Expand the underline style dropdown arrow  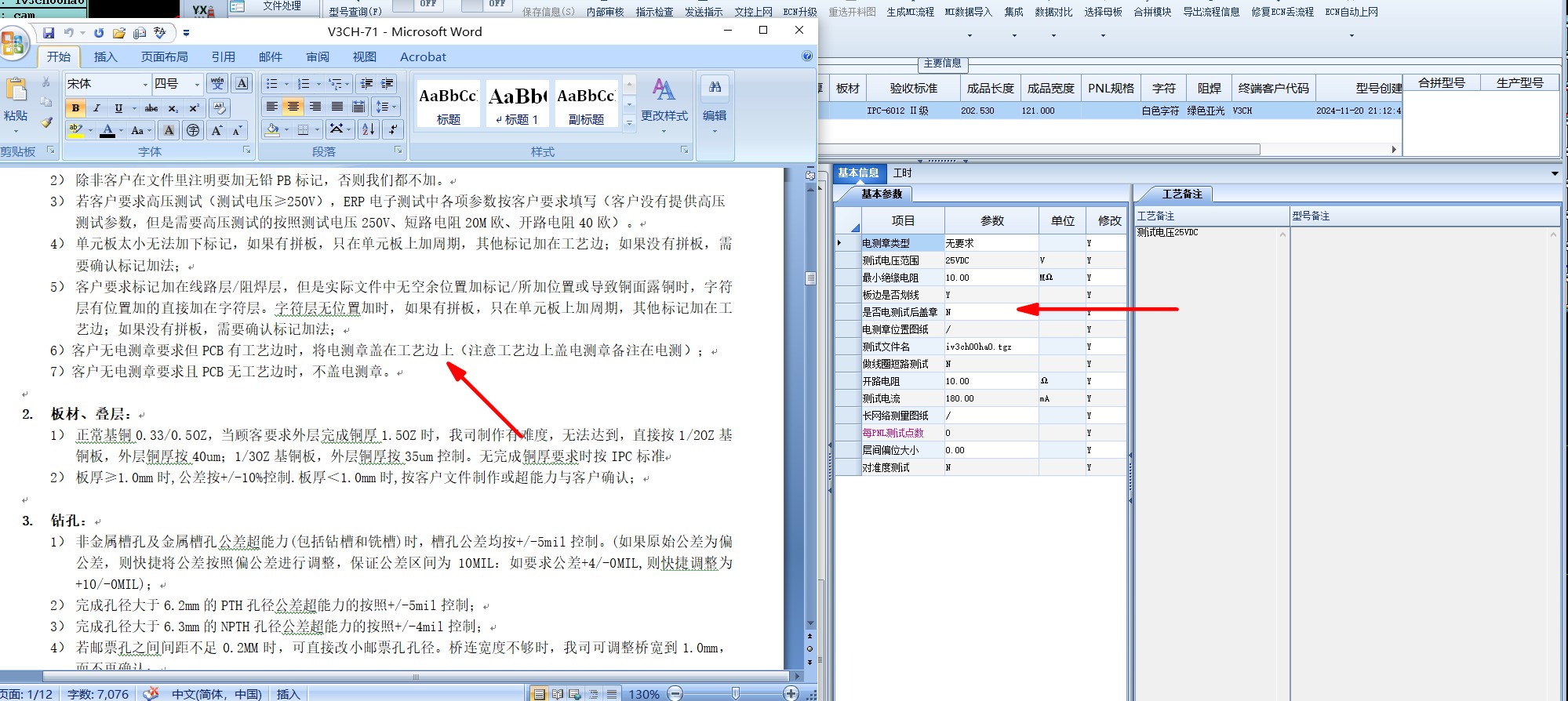point(134,108)
